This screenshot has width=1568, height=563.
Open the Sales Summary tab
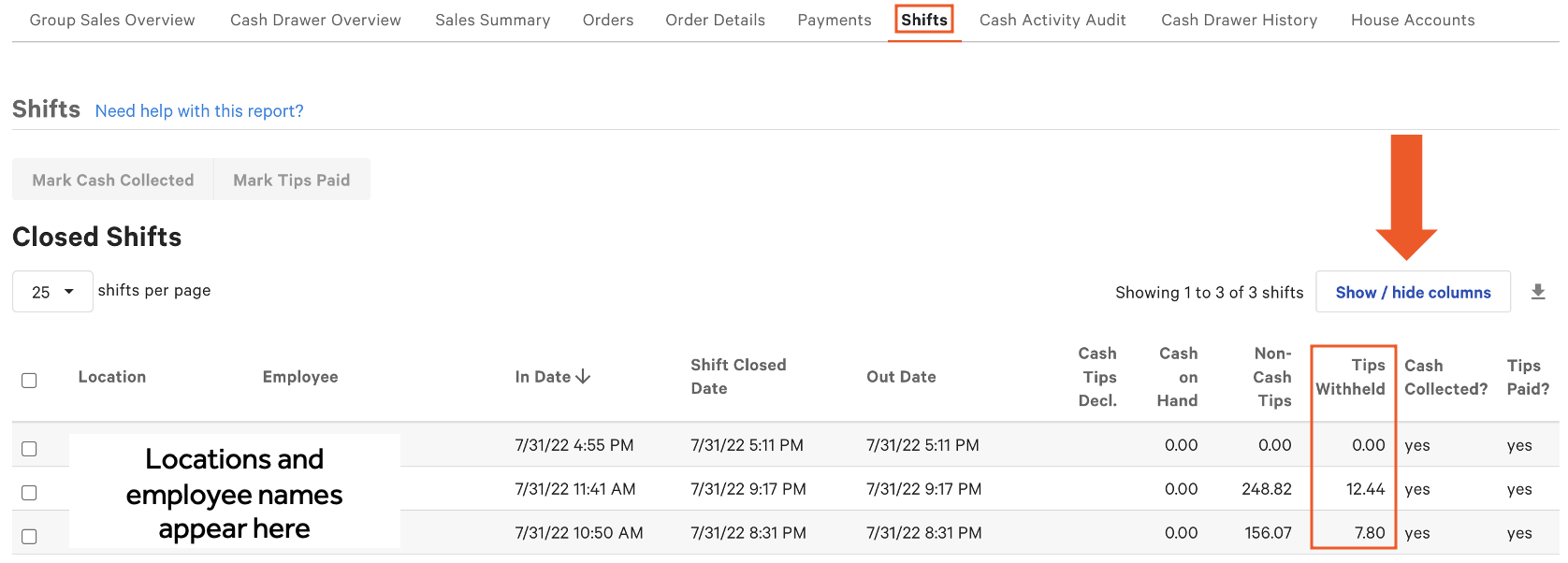point(492,20)
